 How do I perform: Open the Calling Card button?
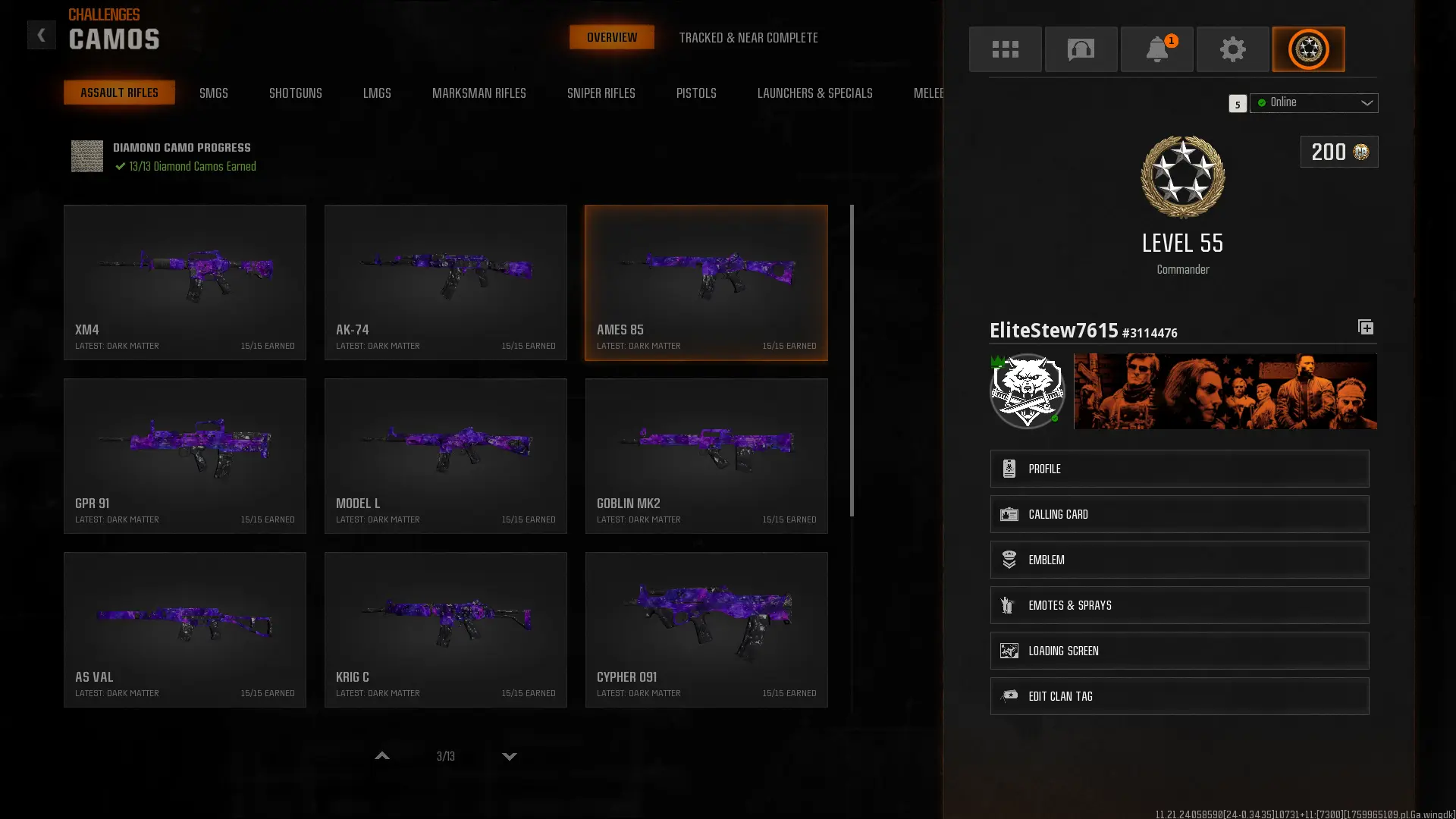click(x=1179, y=514)
